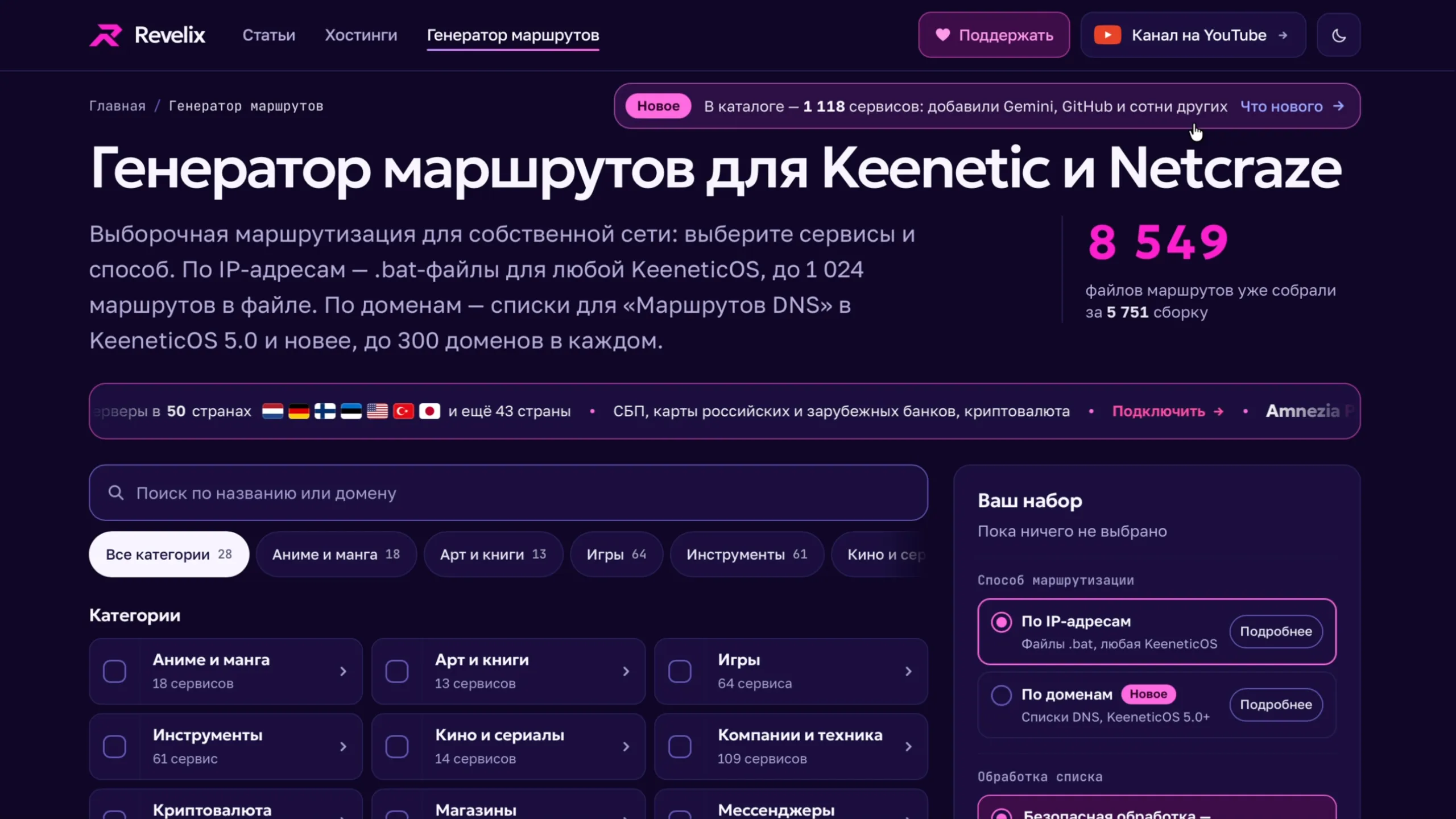Click arrow beside Канал на YouTube
The height and width of the screenshot is (819, 1456).
(x=1283, y=35)
